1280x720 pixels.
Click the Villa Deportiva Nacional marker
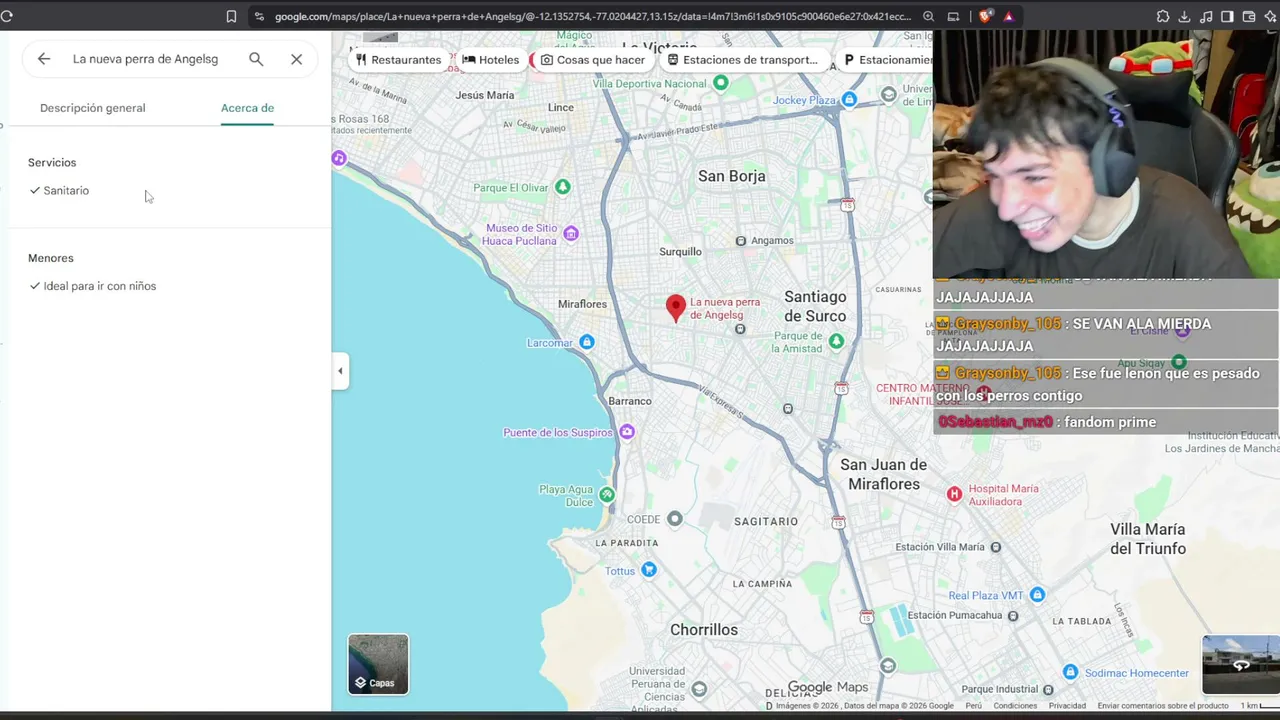tap(721, 83)
